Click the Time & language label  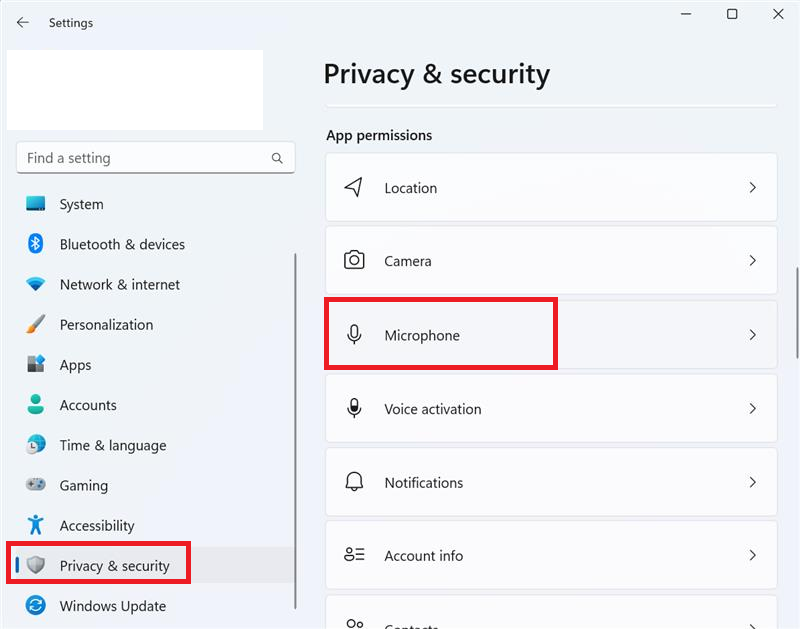click(113, 445)
